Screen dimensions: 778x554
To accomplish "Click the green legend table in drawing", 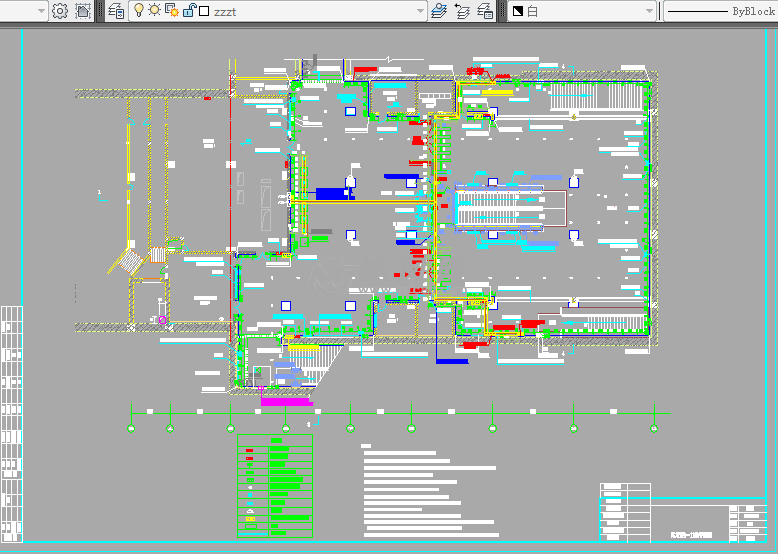I will (x=275, y=485).
